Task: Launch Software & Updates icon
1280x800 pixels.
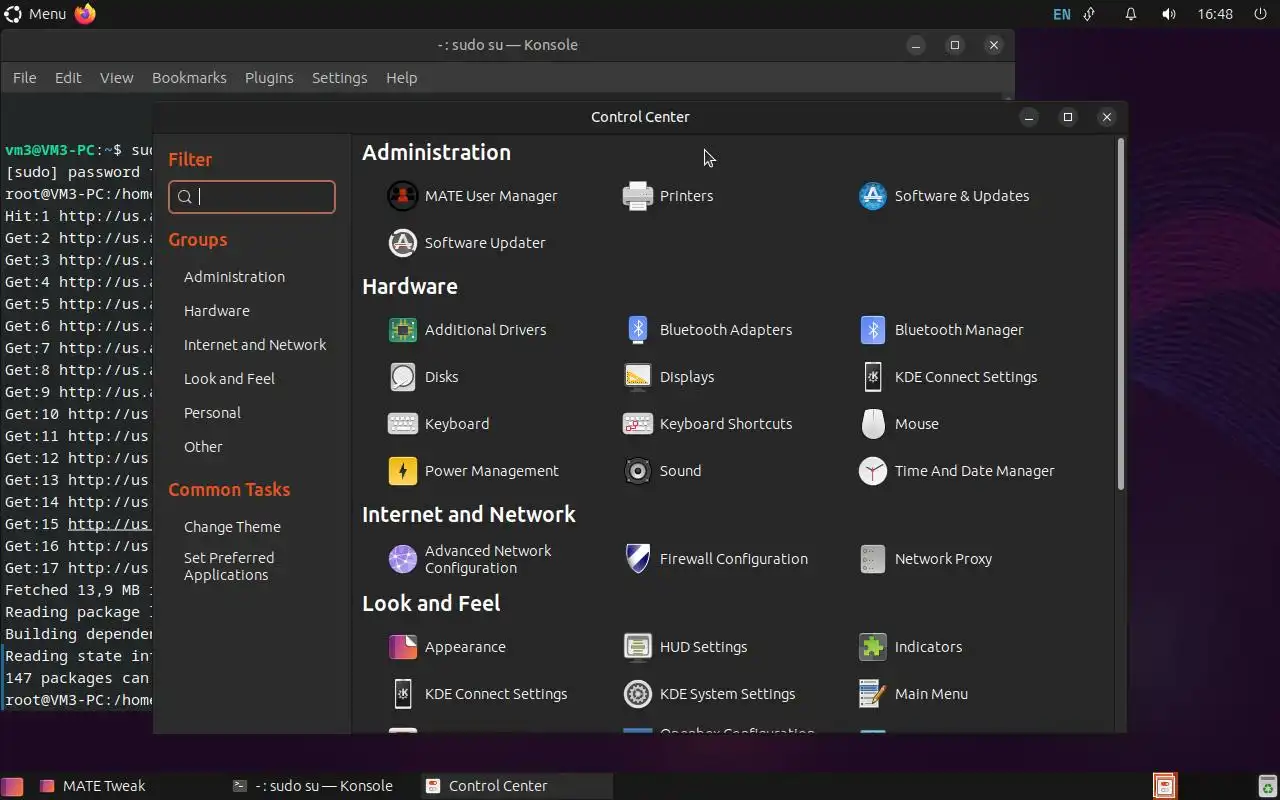Action: (872, 196)
